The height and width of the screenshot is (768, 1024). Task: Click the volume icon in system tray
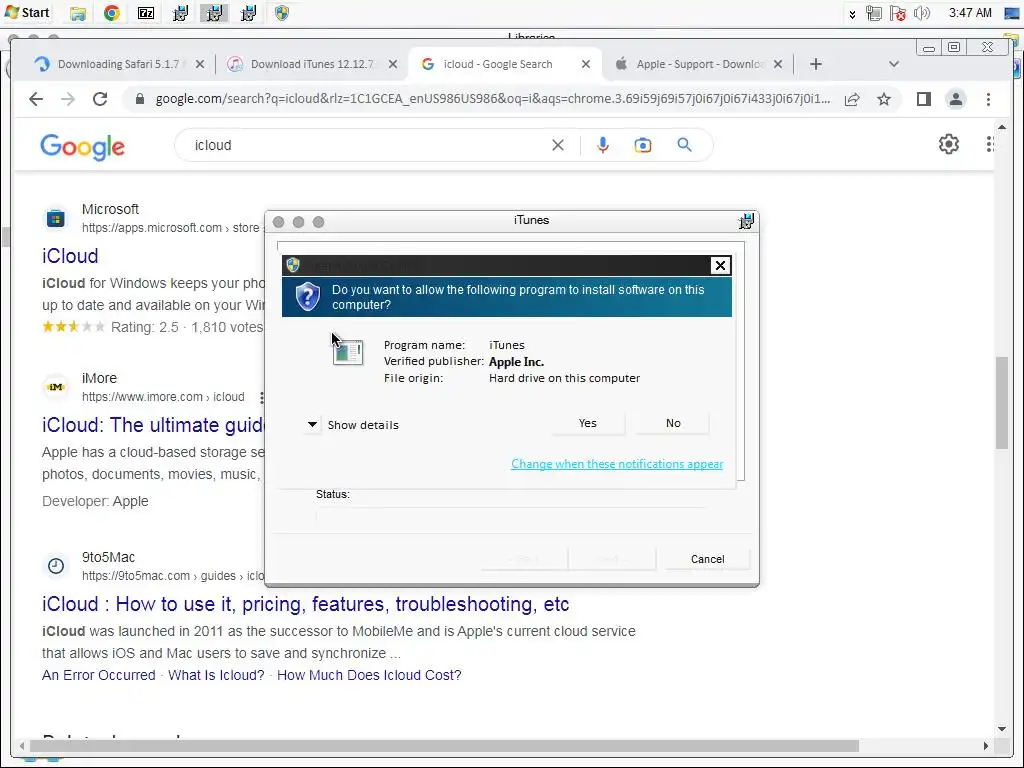click(x=921, y=13)
